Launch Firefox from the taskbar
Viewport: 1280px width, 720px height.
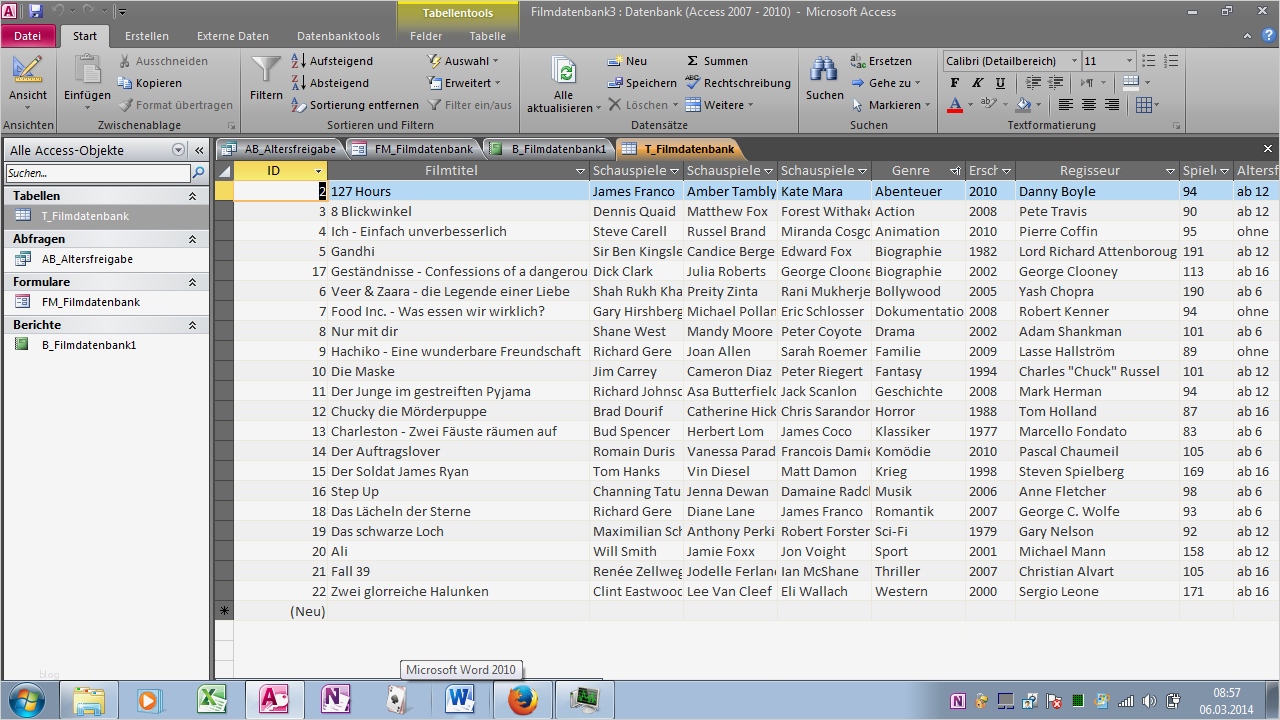click(x=522, y=700)
